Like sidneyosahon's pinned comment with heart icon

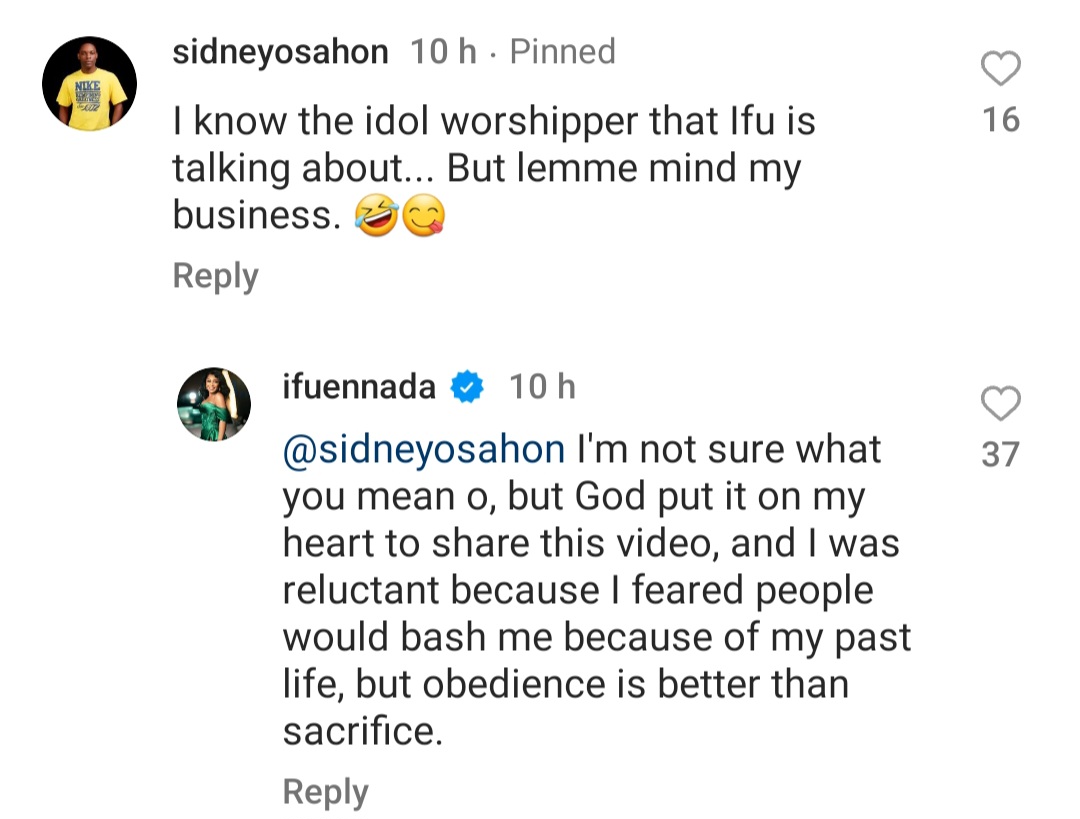pyautogui.click(x=1001, y=70)
